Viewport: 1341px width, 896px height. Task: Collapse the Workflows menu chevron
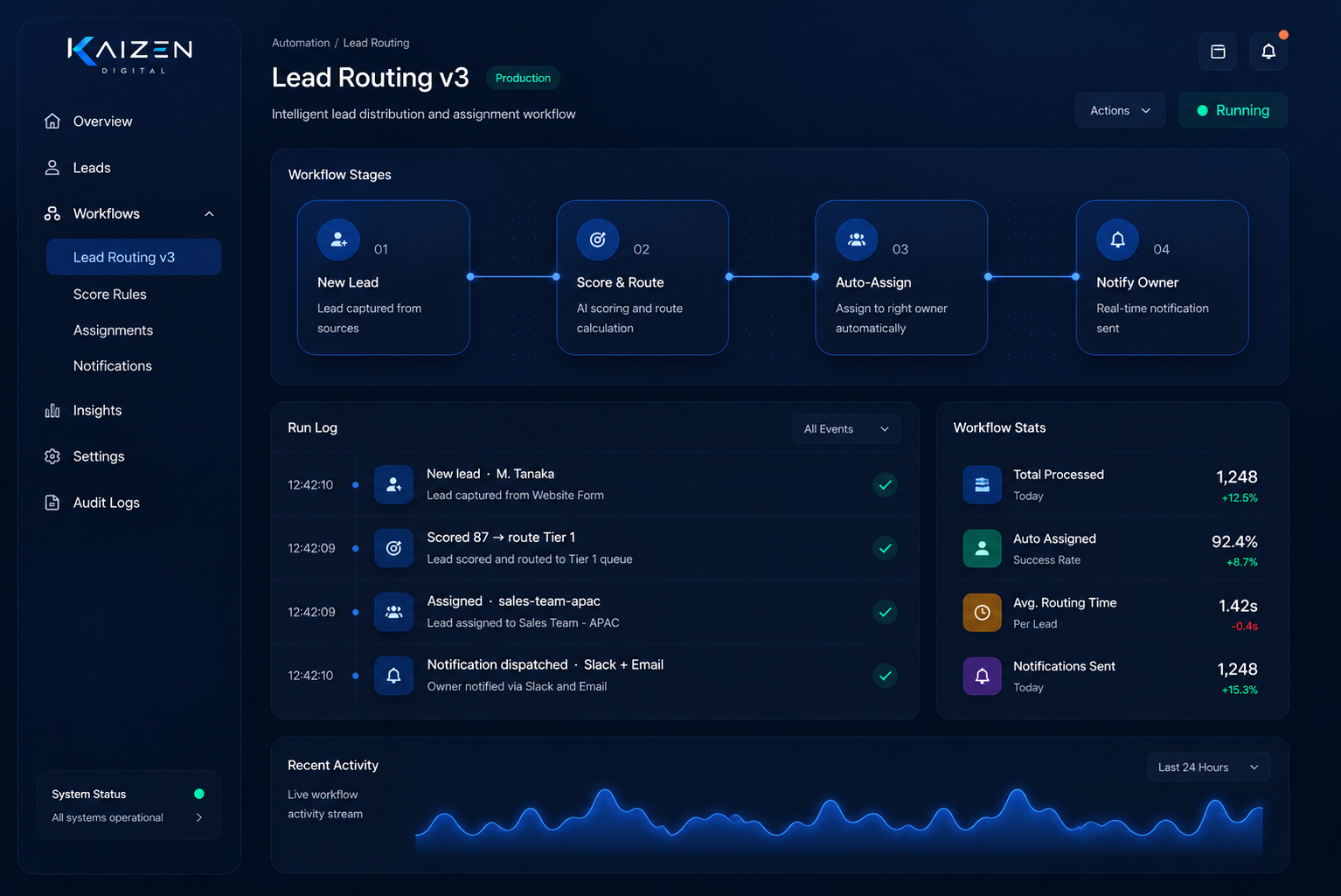click(x=209, y=214)
